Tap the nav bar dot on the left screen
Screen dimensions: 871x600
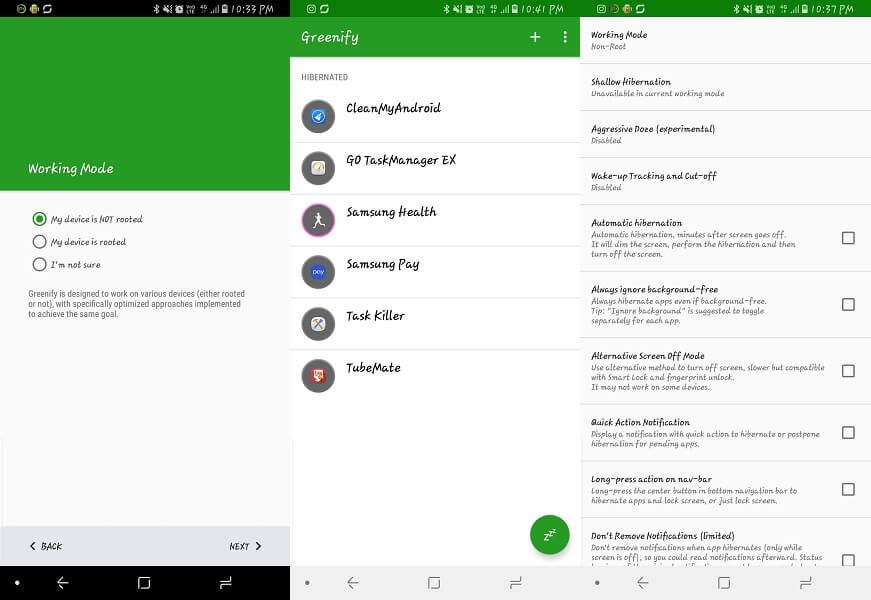click(17, 583)
